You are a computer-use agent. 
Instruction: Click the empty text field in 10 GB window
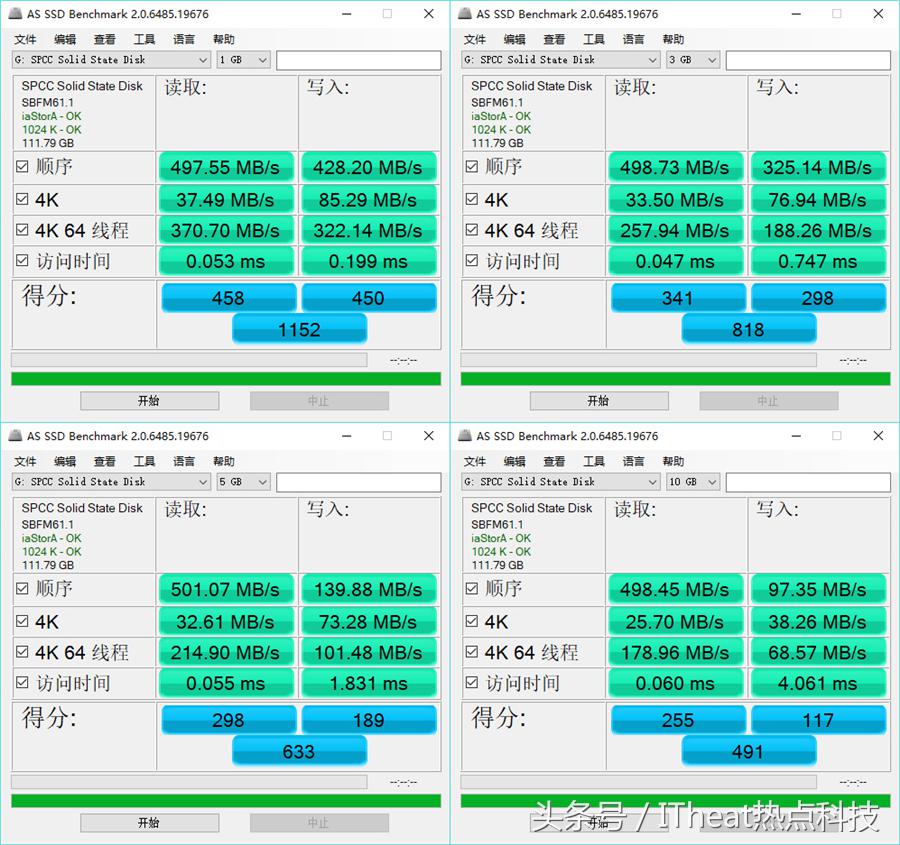808,482
